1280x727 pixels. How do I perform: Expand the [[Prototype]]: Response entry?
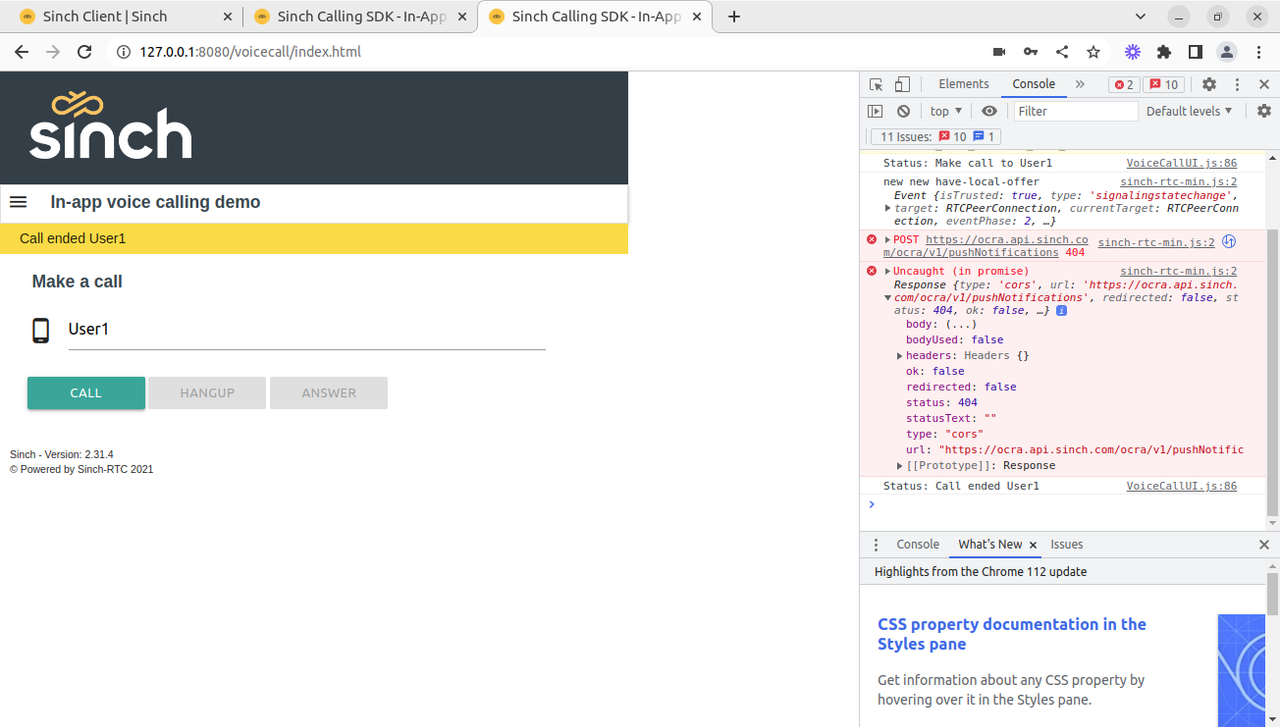tap(900, 466)
